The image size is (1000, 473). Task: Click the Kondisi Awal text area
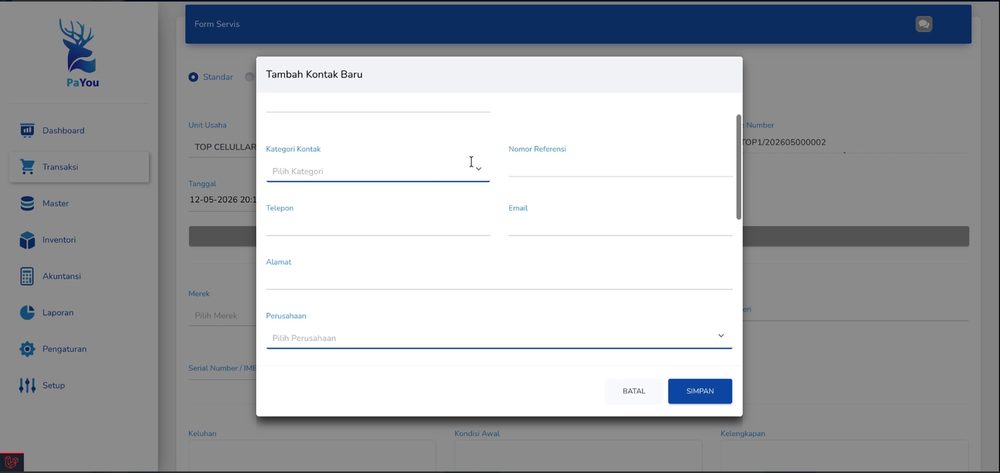click(578, 456)
